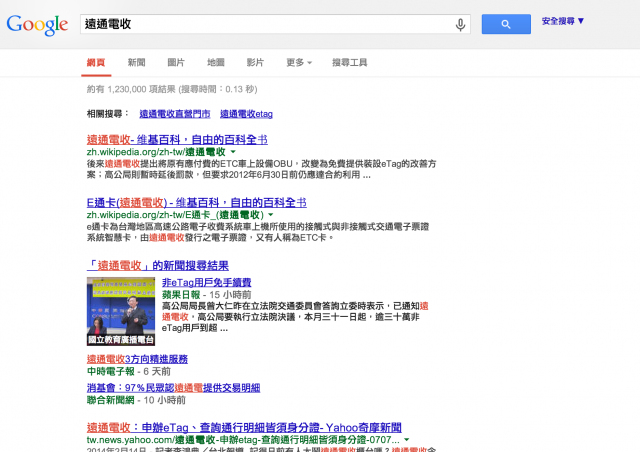Switch to the 圖片 tab
Image resolution: width=640 pixels, height=452 pixels.
(176, 62)
